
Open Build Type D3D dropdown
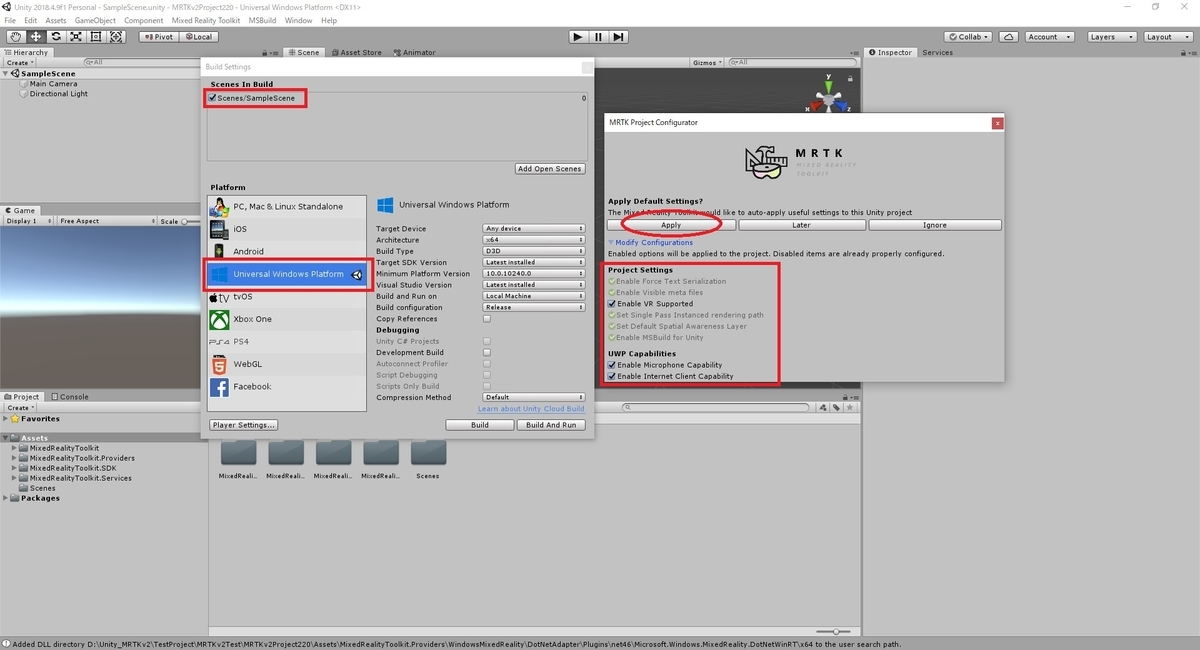pyautogui.click(x=534, y=251)
